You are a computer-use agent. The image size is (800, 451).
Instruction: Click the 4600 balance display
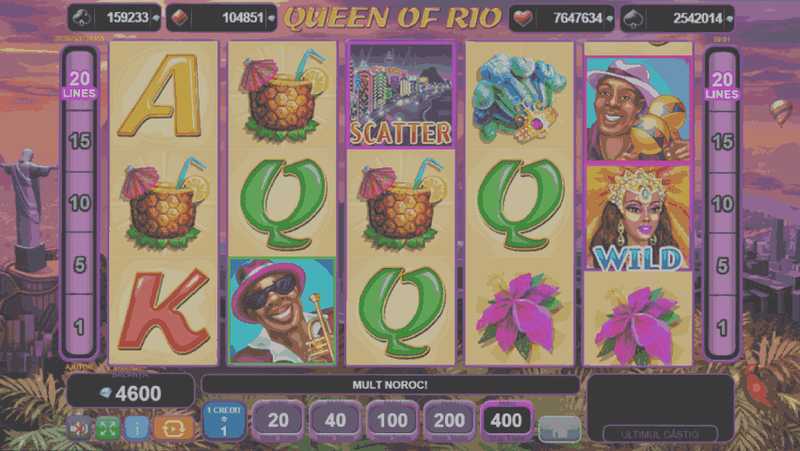[x=131, y=392]
